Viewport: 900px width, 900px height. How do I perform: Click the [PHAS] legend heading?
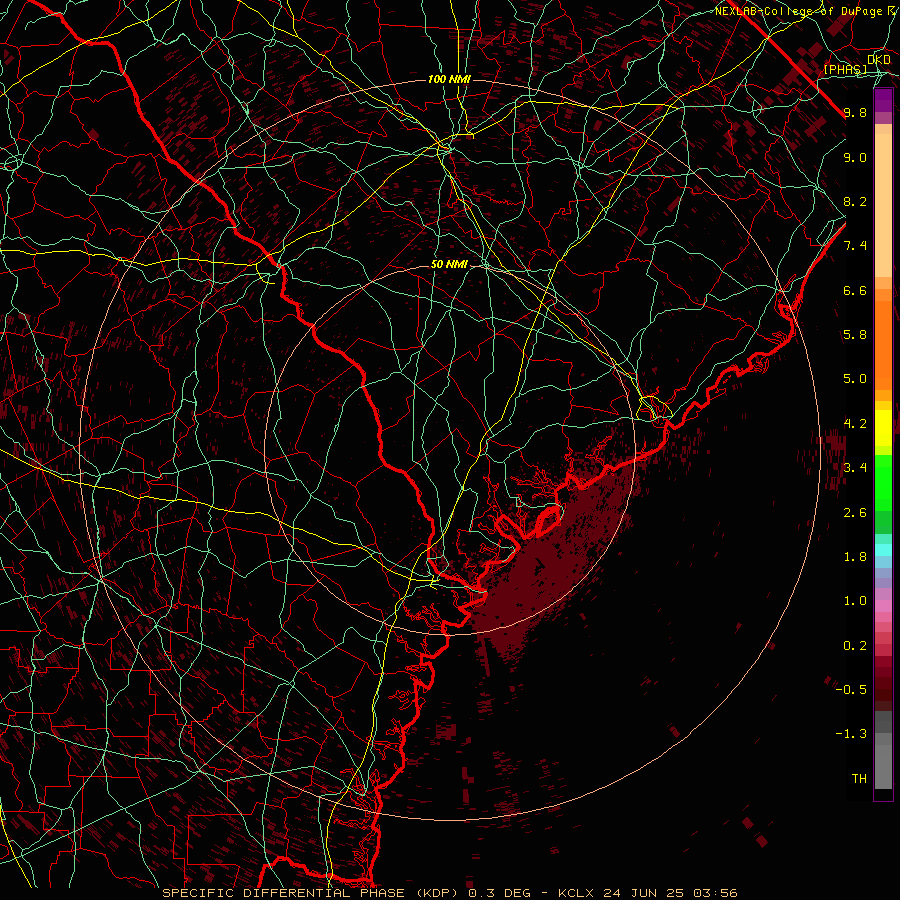(845, 69)
